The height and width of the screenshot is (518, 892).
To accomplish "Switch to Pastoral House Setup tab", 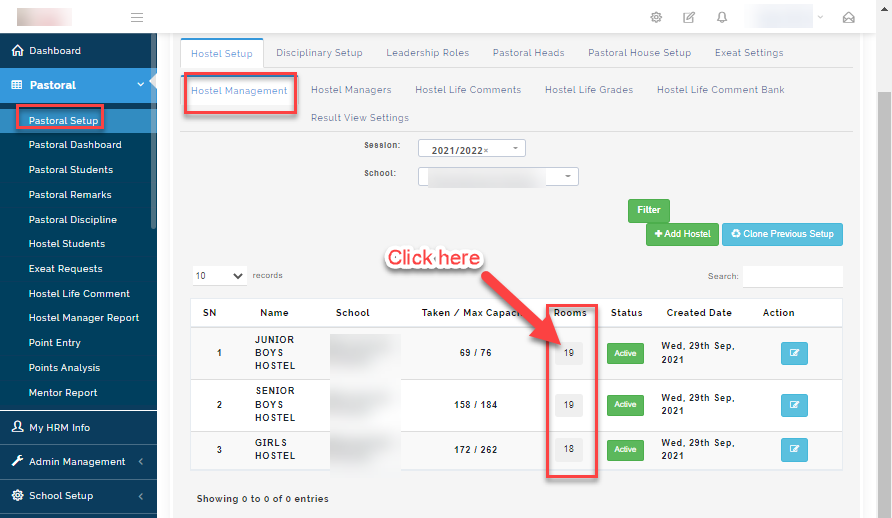I will coord(639,53).
